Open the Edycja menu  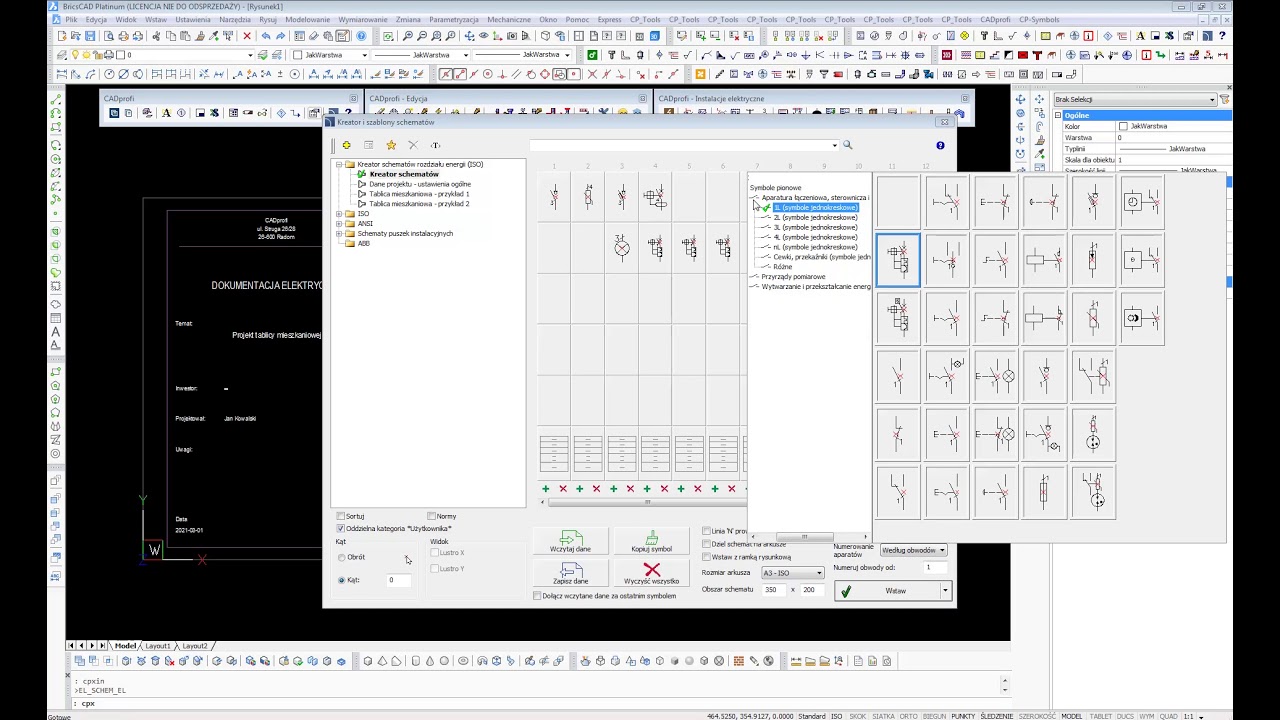[96, 19]
